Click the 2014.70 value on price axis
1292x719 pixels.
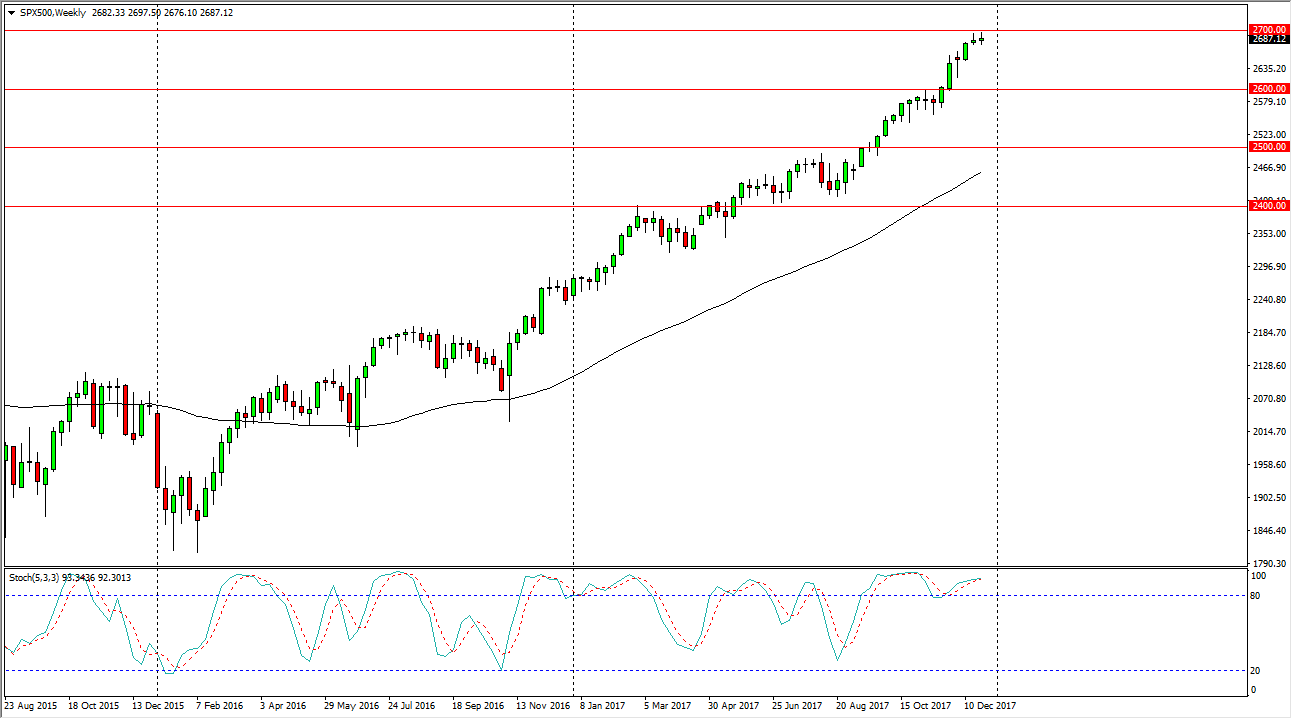coord(1267,432)
